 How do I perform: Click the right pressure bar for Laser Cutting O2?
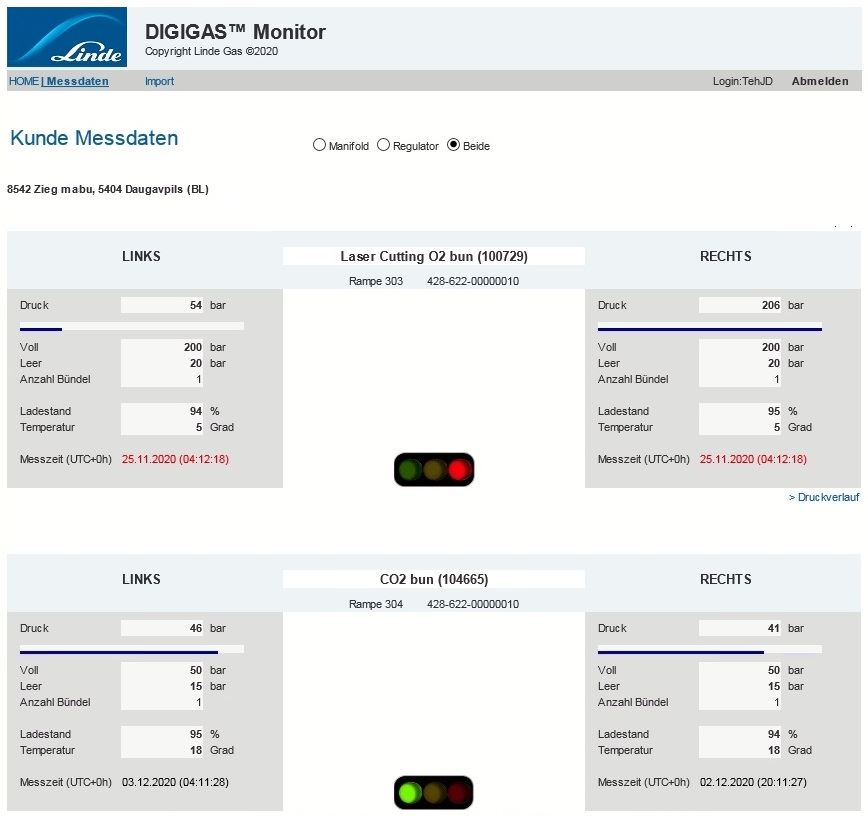tap(710, 327)
